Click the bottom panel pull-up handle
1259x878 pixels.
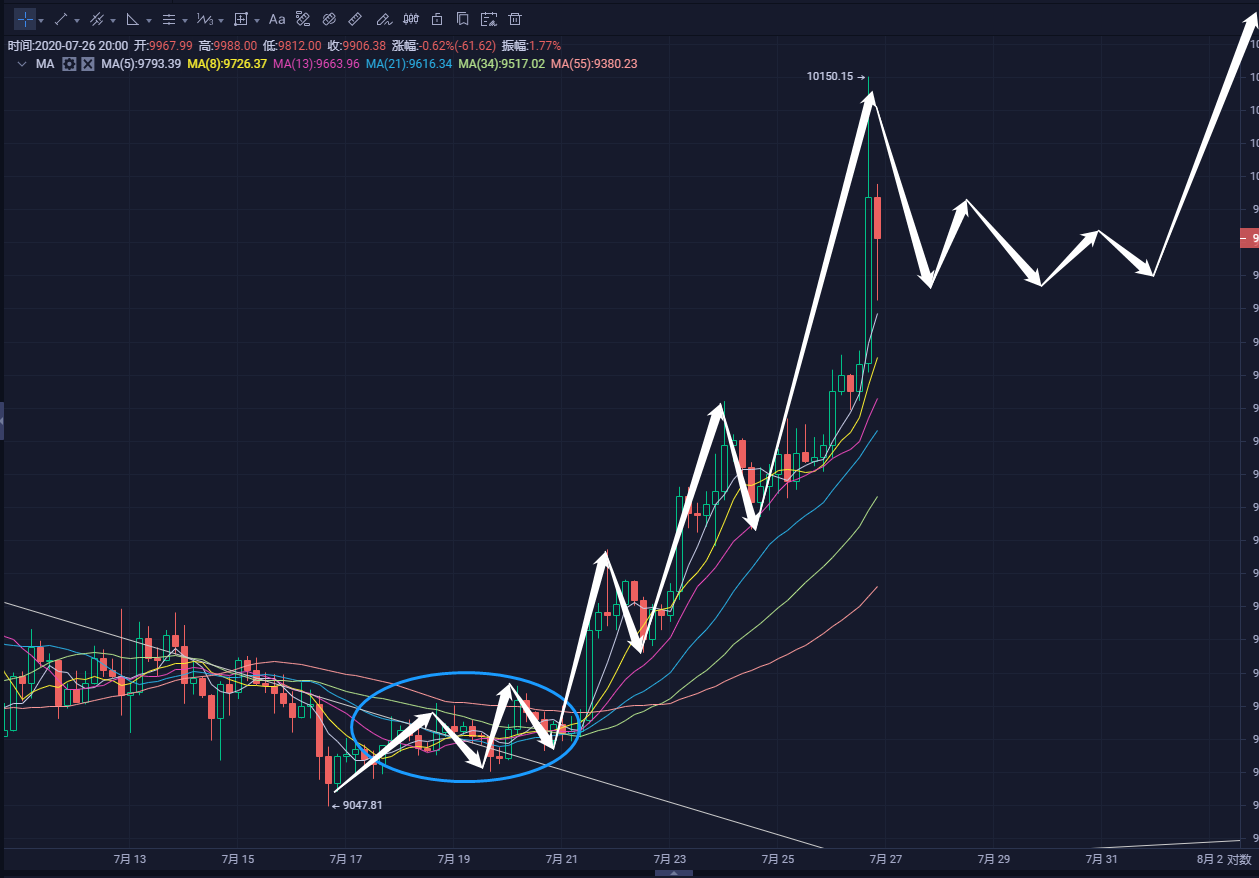click(673, 872)
